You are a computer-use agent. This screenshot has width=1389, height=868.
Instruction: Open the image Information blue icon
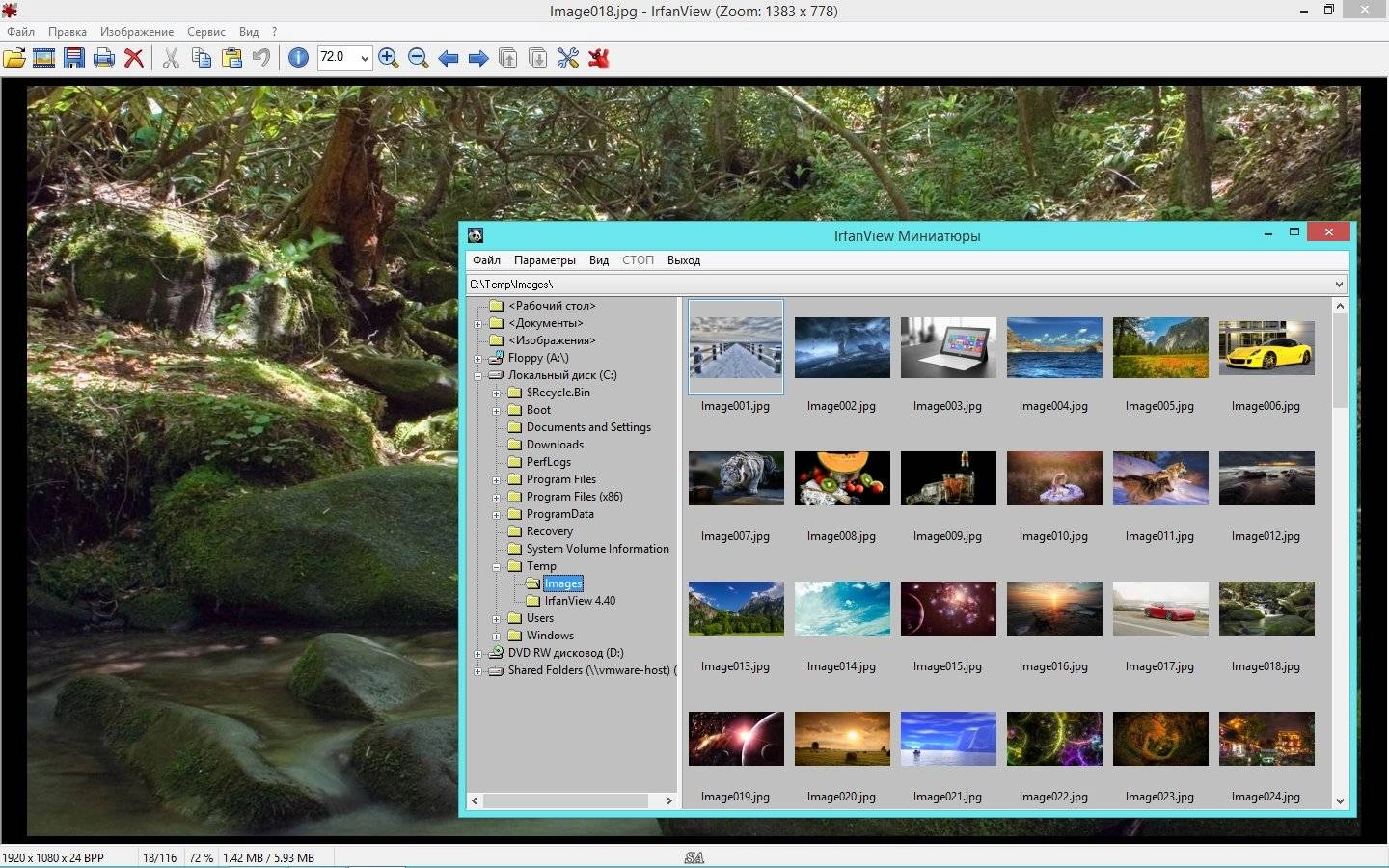point(299,58)
